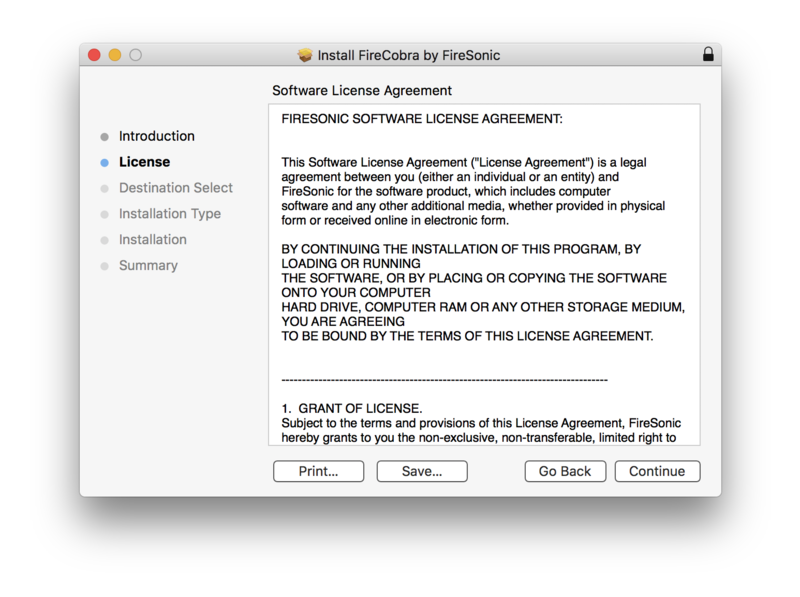Click the Summary step label in the sidebar

tap(148, 266)
